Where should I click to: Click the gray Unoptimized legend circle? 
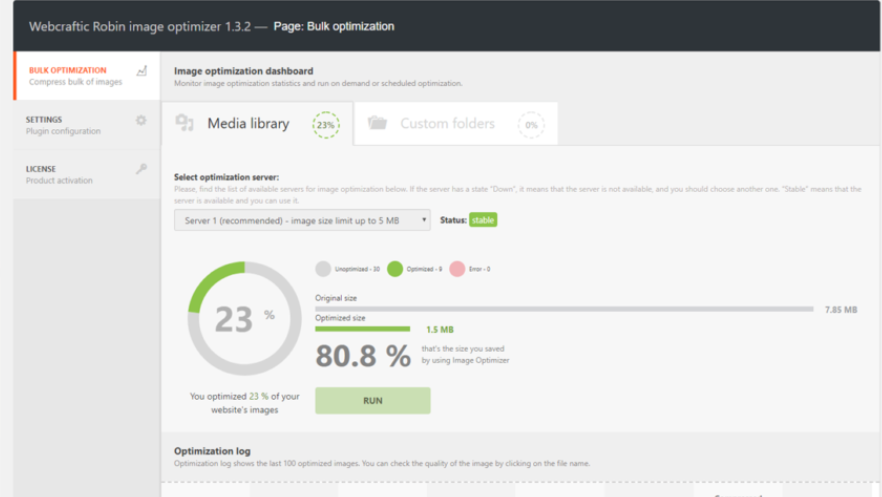323,269
